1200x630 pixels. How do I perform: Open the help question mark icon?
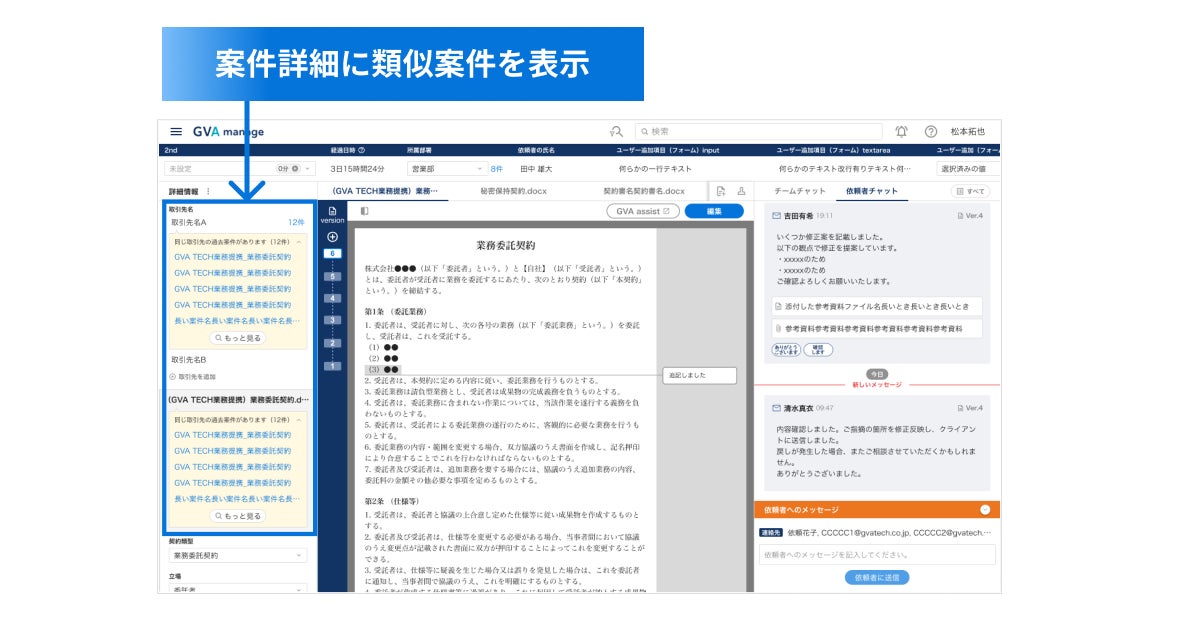pyautogui.click(x=931, y=131)
